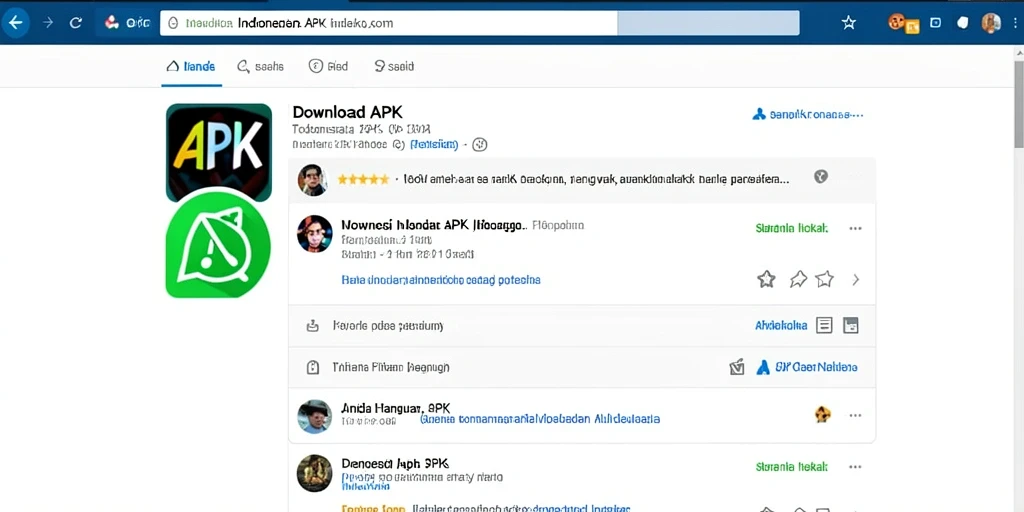Image resolution: width=1024 pixels, height=512 pixels.
Task: Open the profile avatar in the browser toolbar
Action: (991, 23)
